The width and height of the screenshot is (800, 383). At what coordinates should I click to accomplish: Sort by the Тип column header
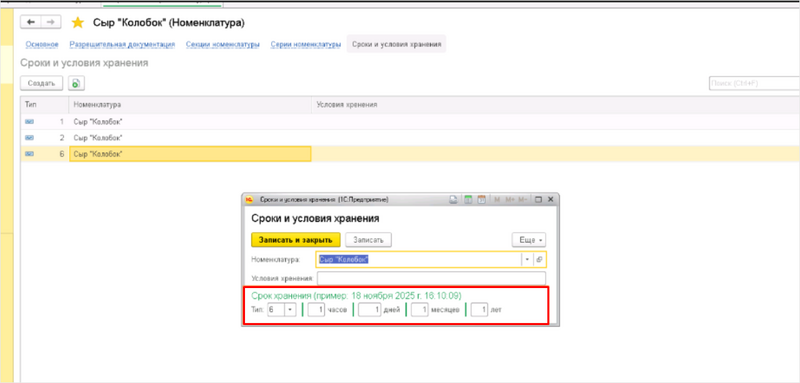[44, 105]
